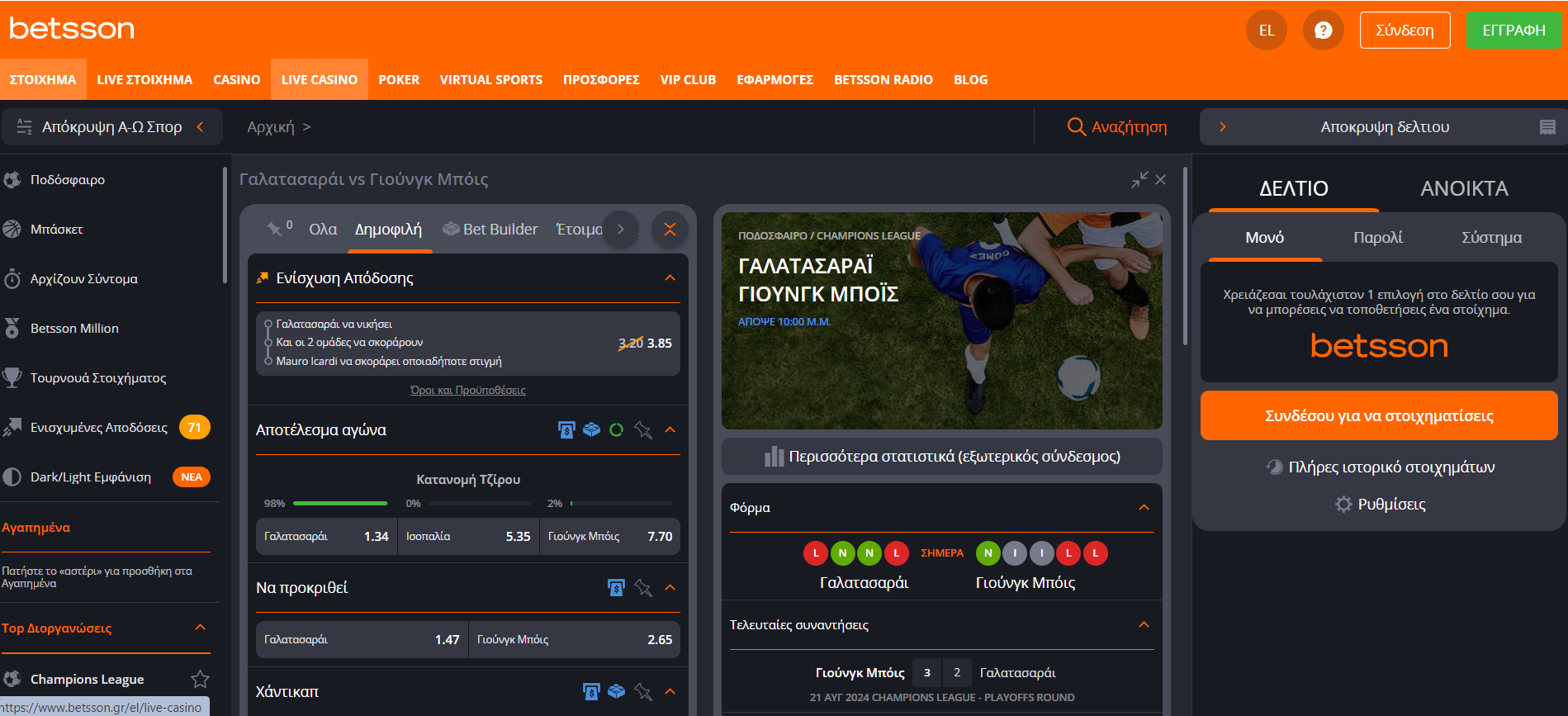Click the cash-out icon in Να προκριθεί header

coord(616,587)
